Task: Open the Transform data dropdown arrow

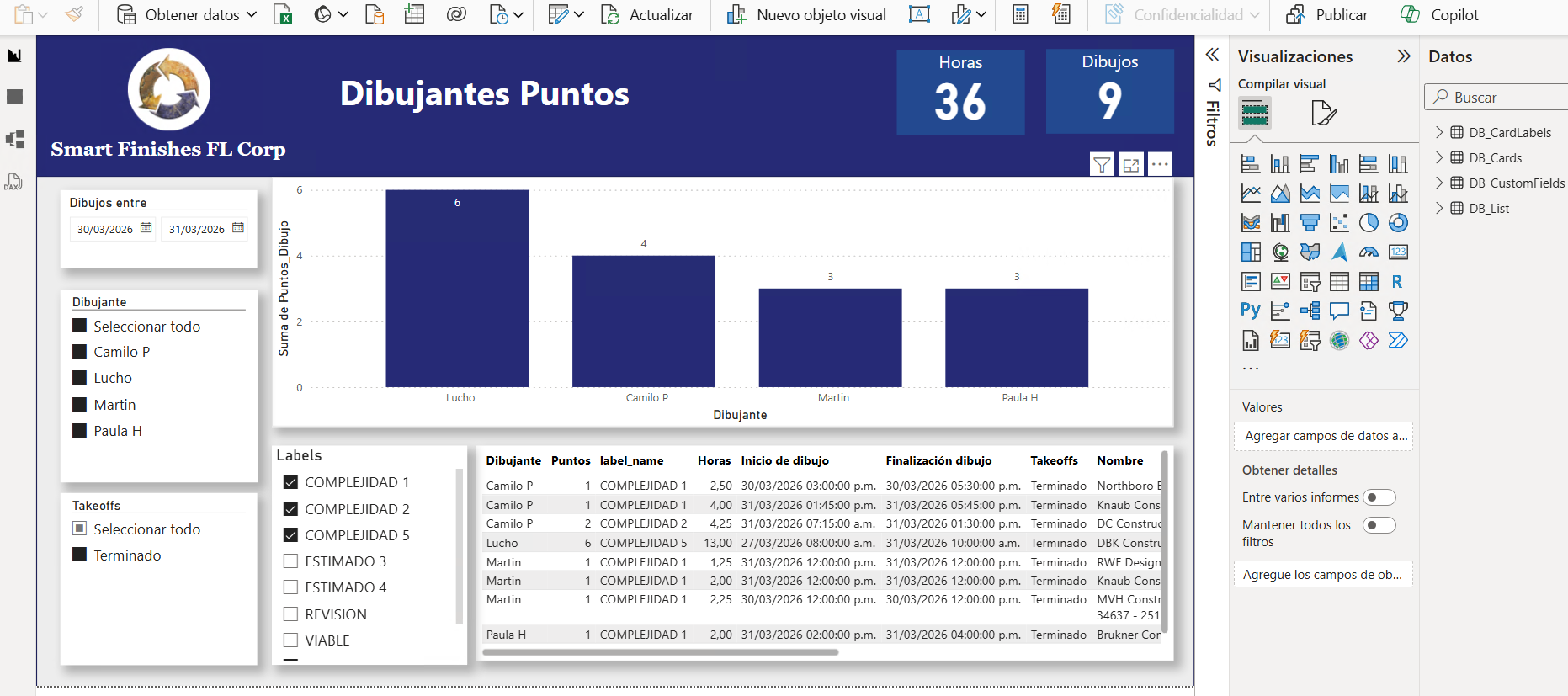Action: [579, 14]
